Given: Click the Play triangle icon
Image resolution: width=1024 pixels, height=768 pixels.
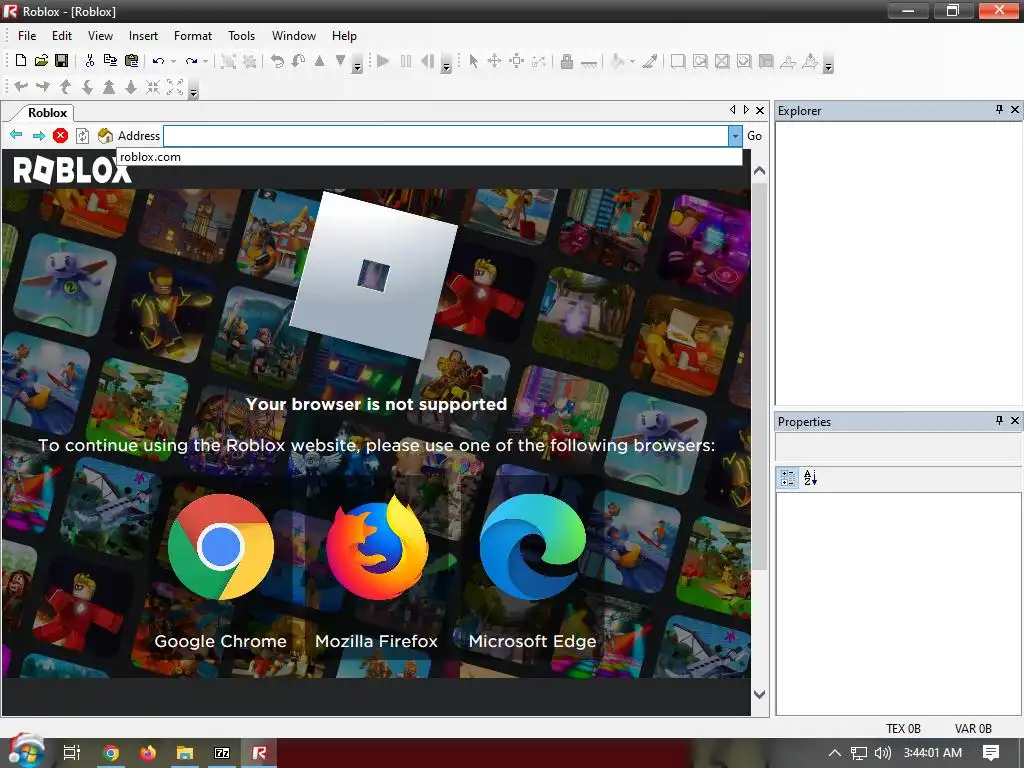Looking at the screenshot, I should 383,61.
